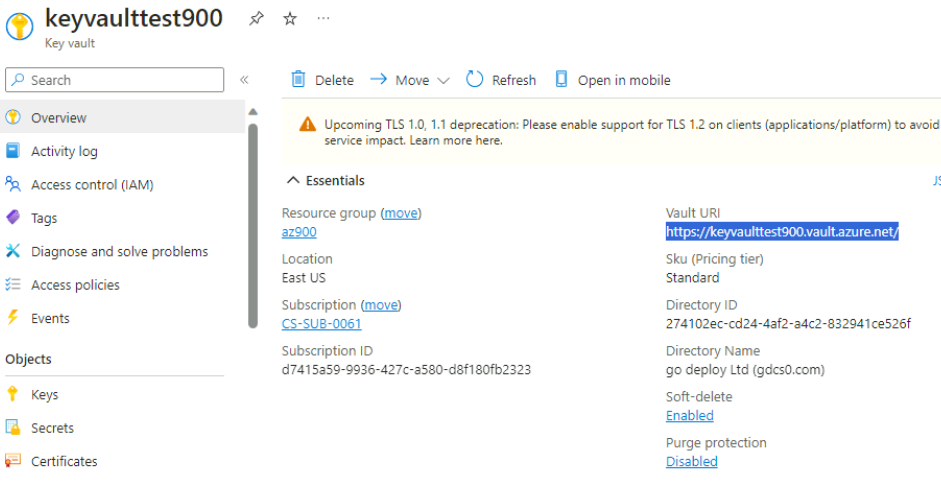Open Keys from the Objects section

coord(44,395)
